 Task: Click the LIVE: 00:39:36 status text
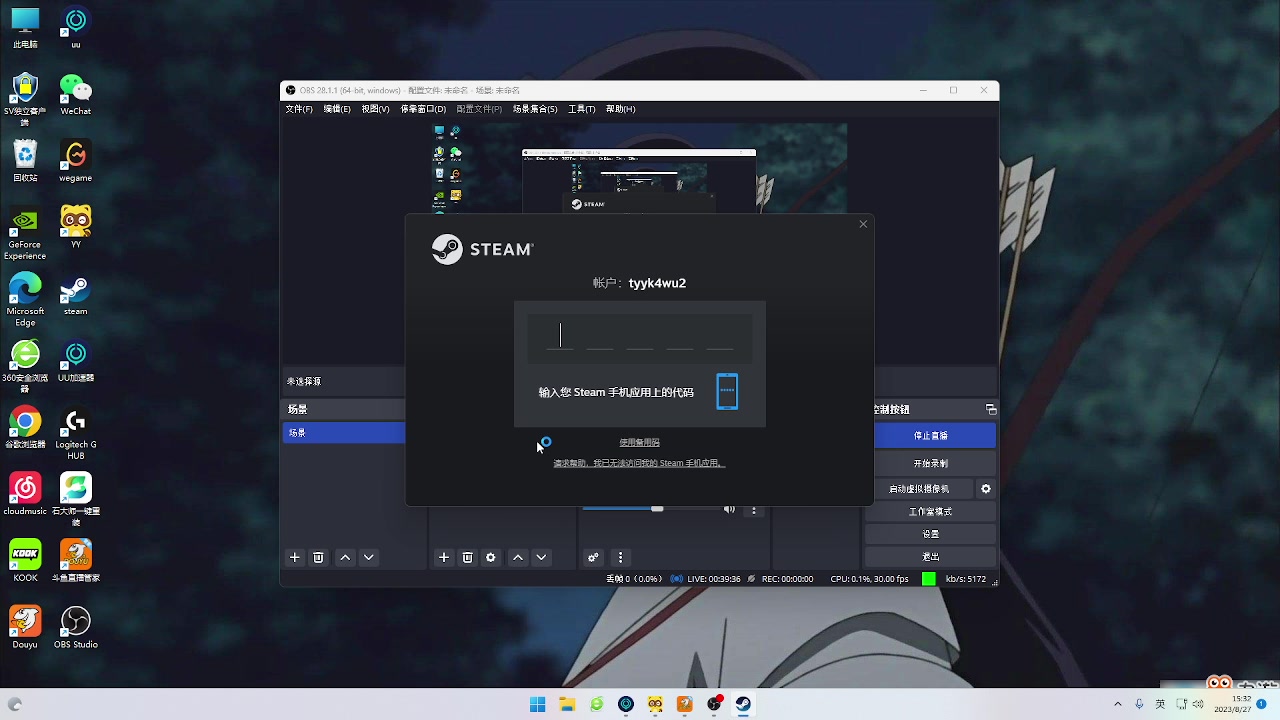click(x=714, y=579)
